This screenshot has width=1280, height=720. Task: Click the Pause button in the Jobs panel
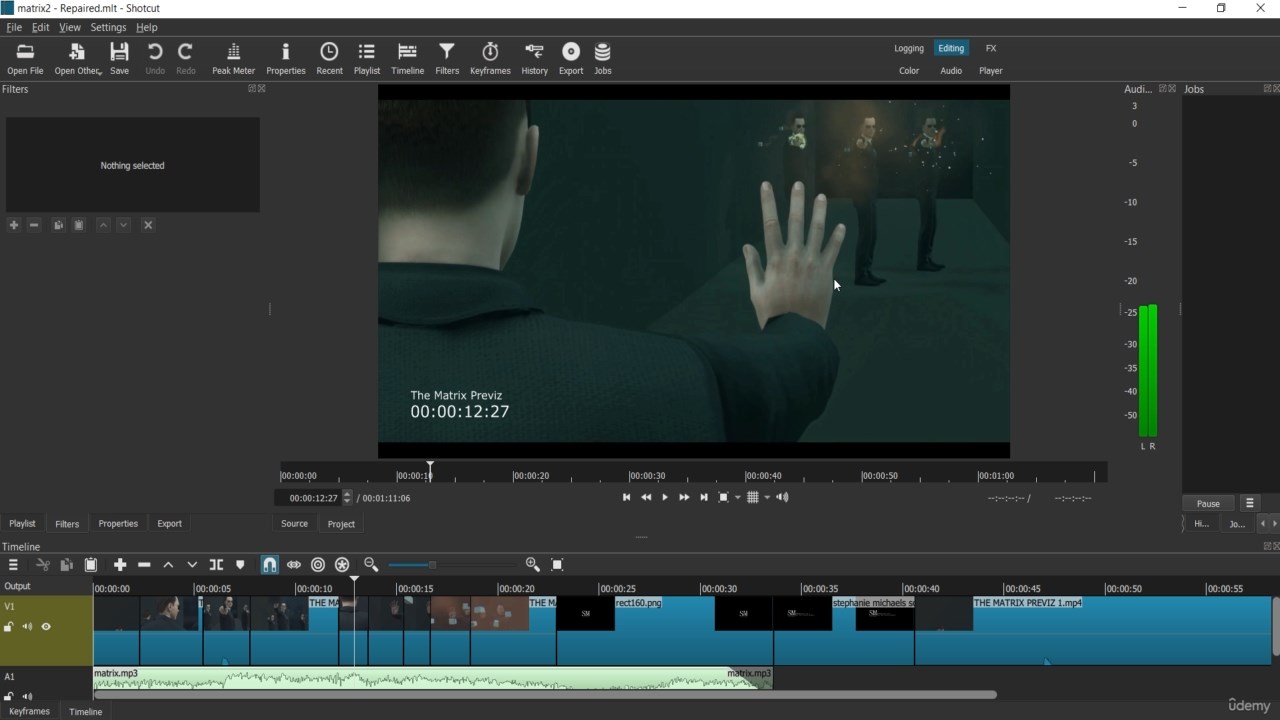(1208, 504)
